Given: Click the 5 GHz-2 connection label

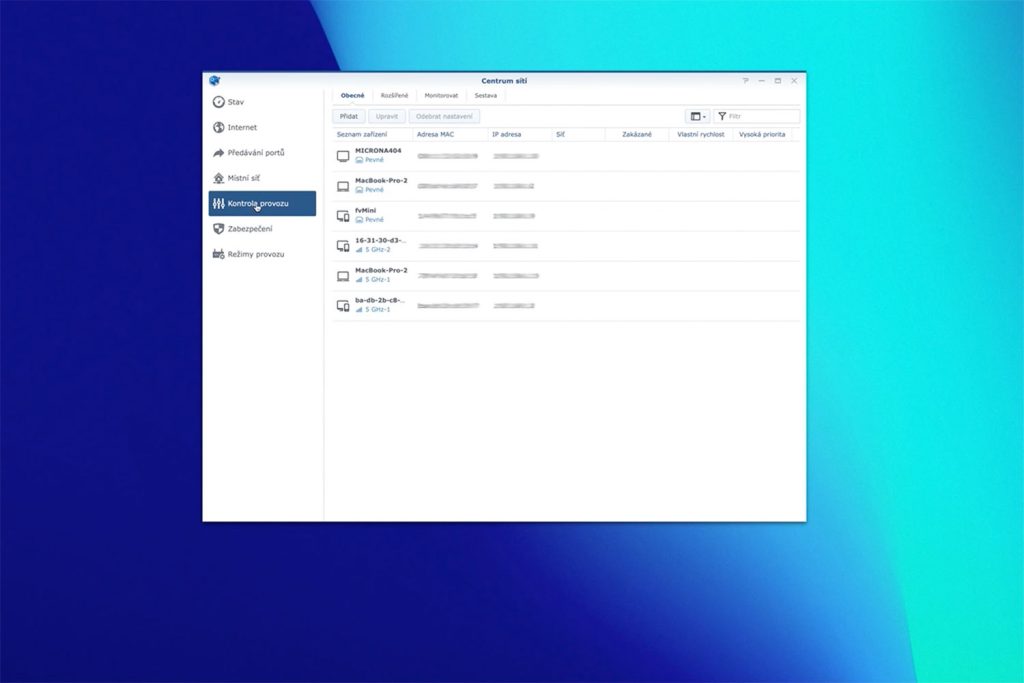Looking at the screenshot, I should (x=377, y=250).
